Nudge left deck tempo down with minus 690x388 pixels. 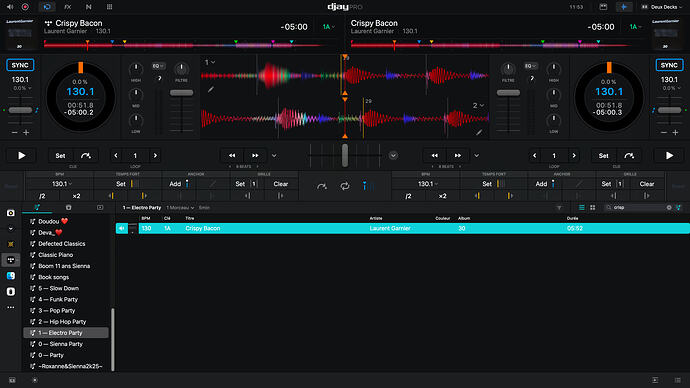point(15,132)
